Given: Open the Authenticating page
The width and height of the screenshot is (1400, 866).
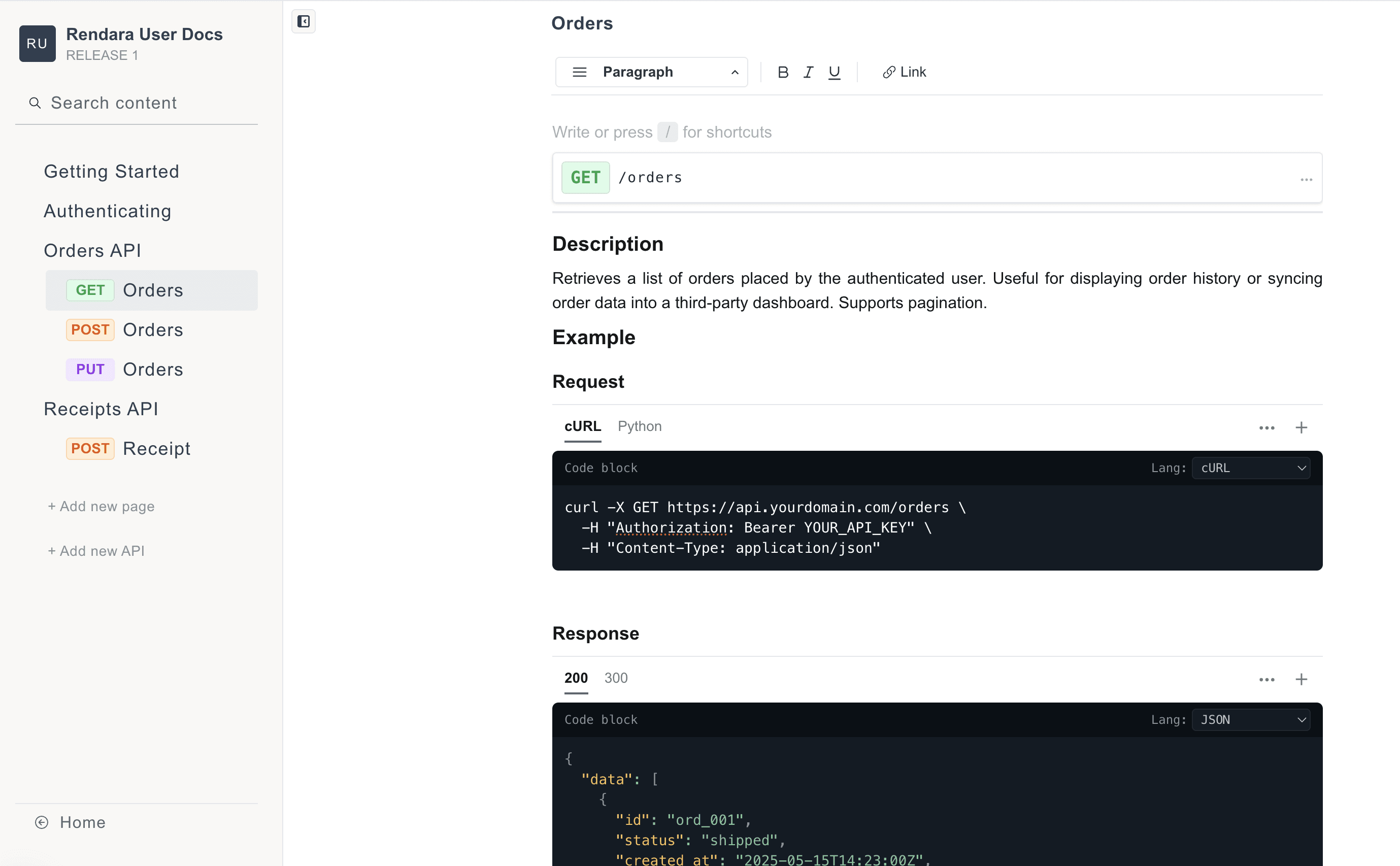Looking at the screenshot, I should (107, 211).
